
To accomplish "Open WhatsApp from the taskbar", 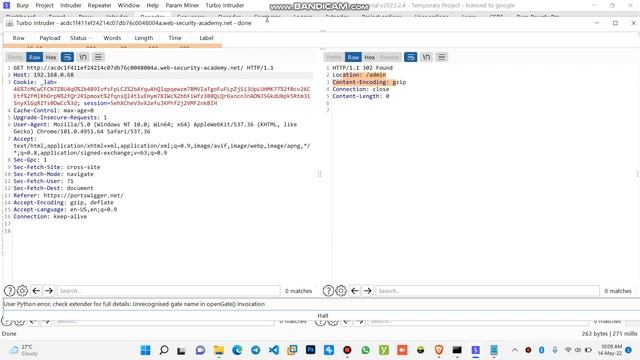I will 366,350.
